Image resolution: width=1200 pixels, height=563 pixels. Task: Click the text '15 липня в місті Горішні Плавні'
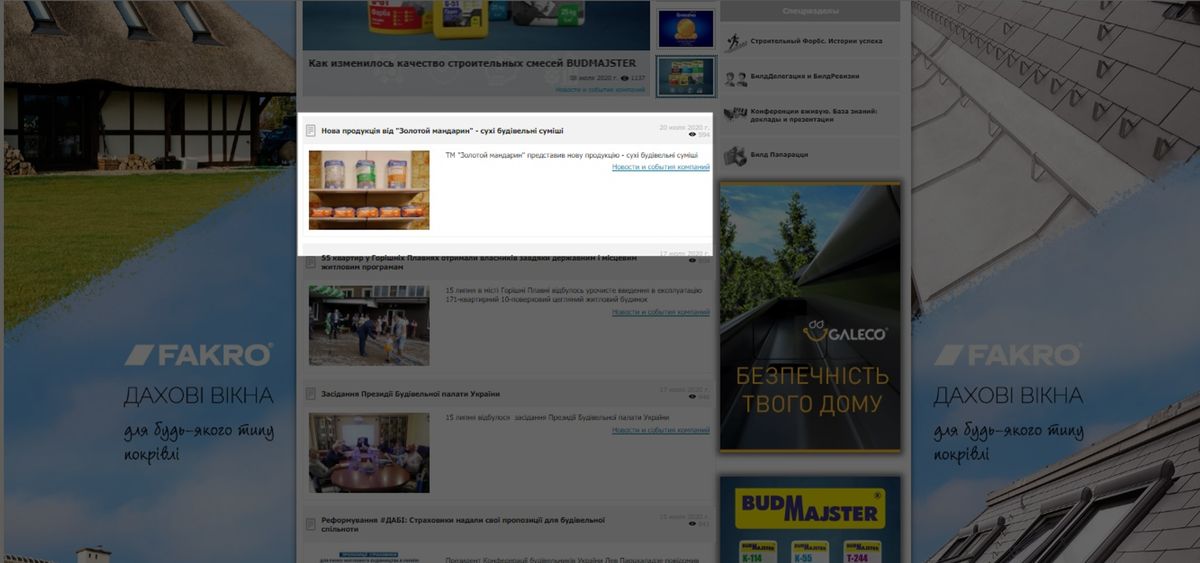point(573,295)
